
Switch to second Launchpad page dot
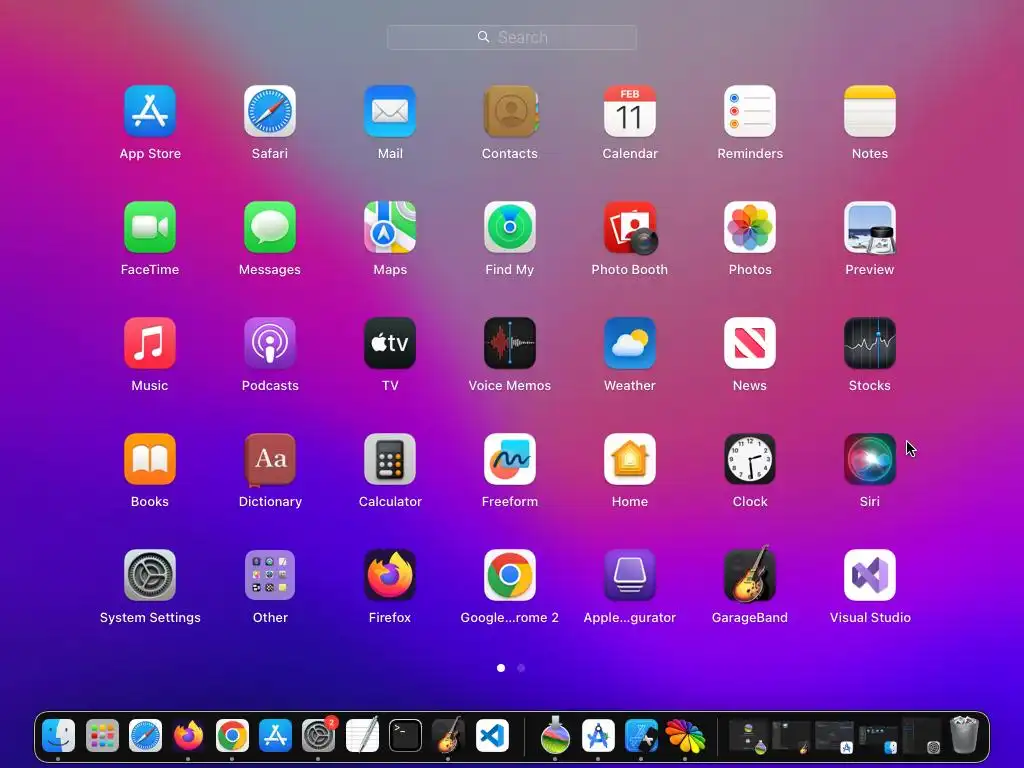[x=521, y=668]
